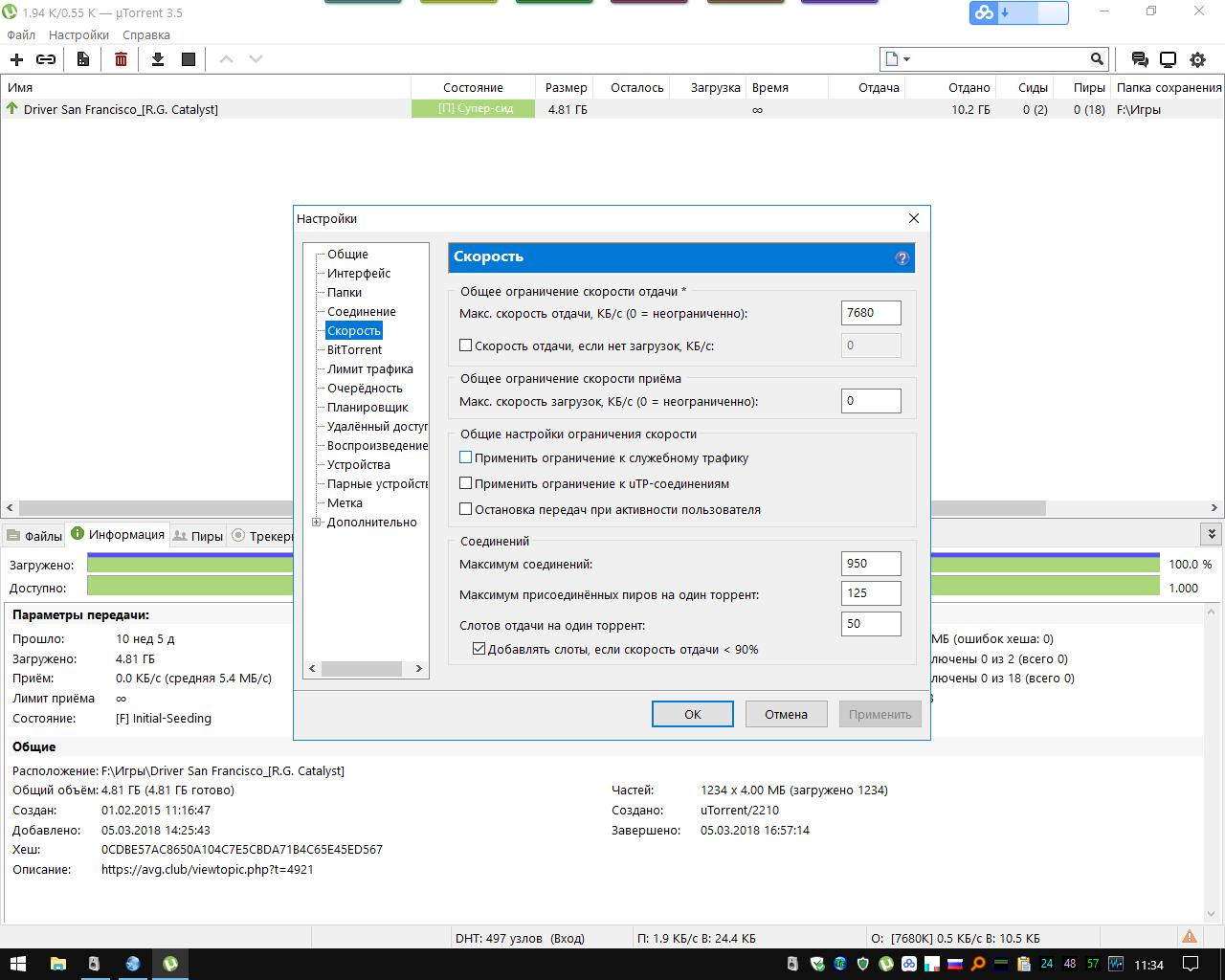Click the Add Torrent from URL link icon
Viewport: 1225px width, 980px height.
point(46,59)
